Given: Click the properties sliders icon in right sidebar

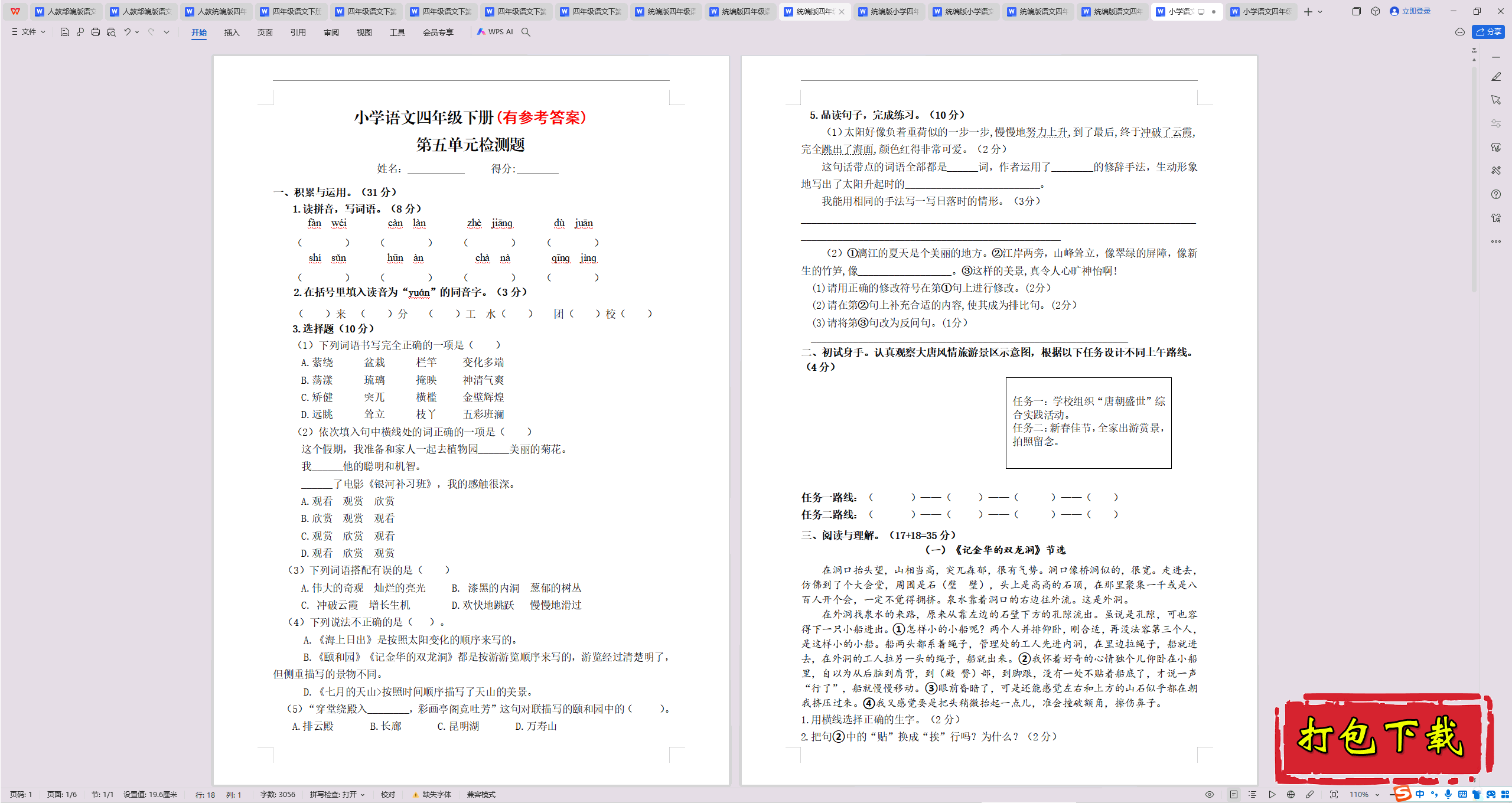Looking at the screenshot, I should click(x=1496, y=123).
